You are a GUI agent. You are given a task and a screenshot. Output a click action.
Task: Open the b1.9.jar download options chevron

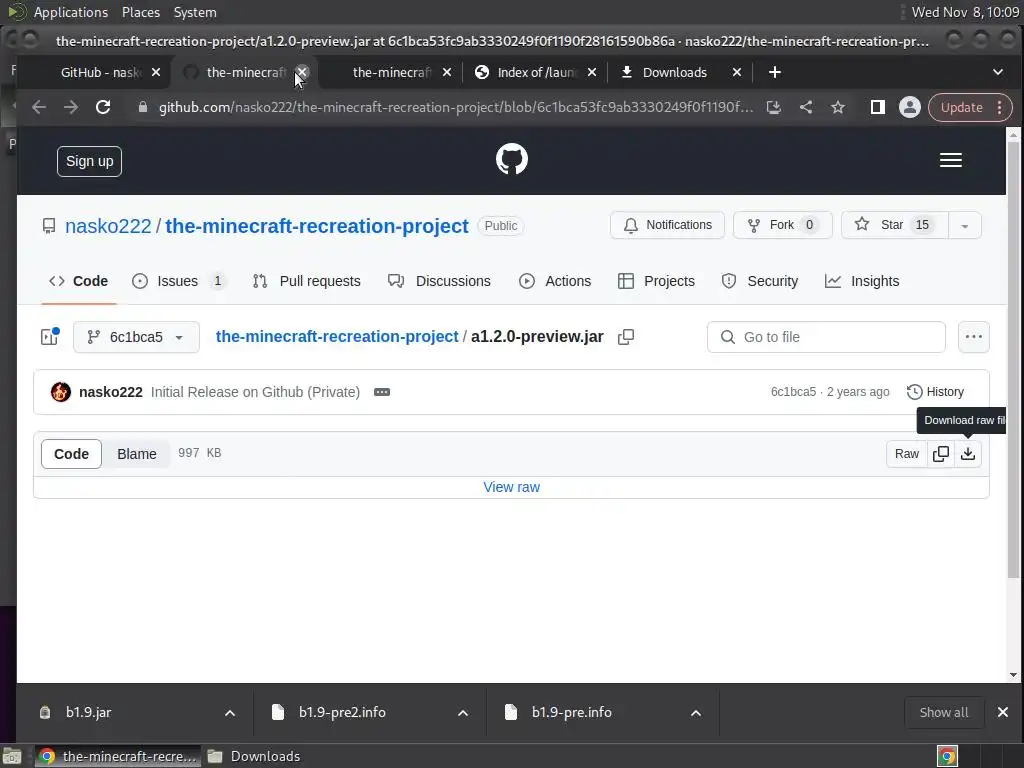pos(230,713)
